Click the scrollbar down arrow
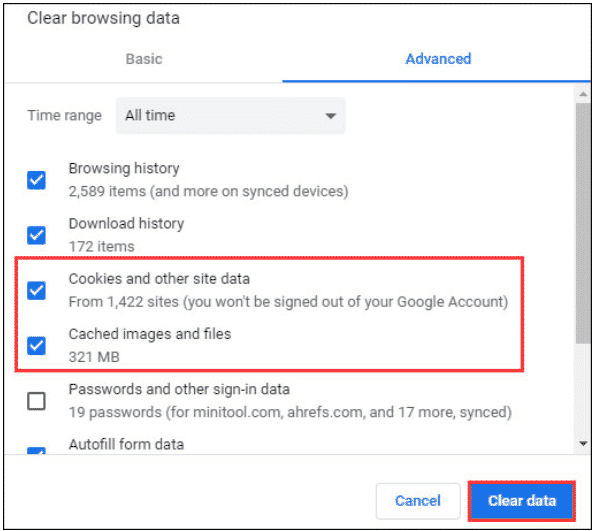 (x=583, y=443)
